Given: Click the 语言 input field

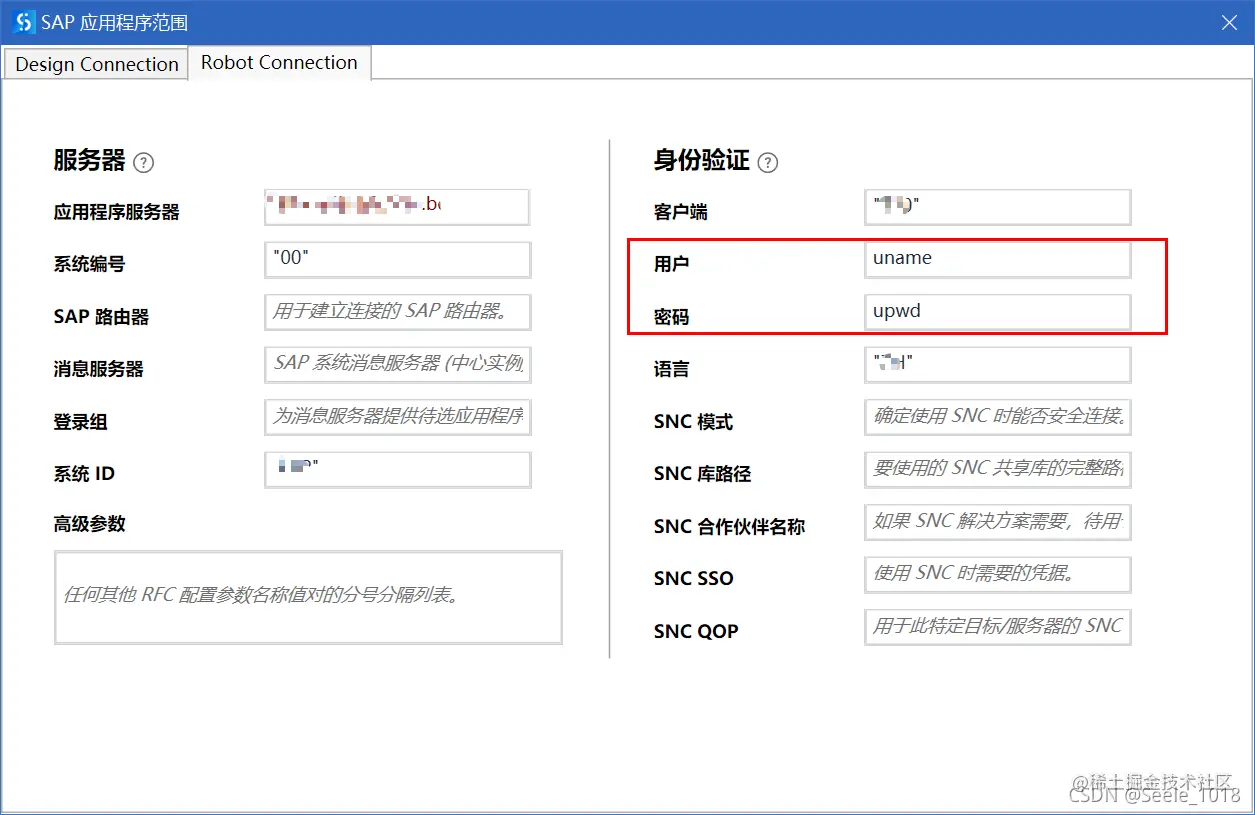Looking at the screenshot, I should (x=997, y=364).
